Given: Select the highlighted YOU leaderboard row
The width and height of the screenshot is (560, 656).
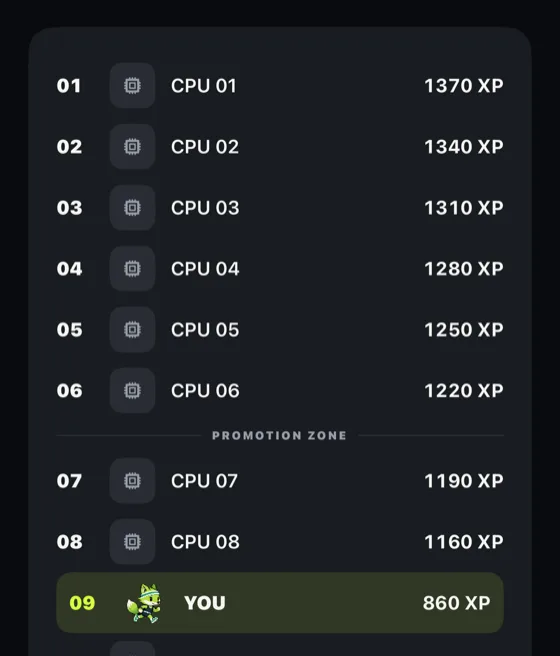Looking at the screenshot, I should [x=280, y=603].
